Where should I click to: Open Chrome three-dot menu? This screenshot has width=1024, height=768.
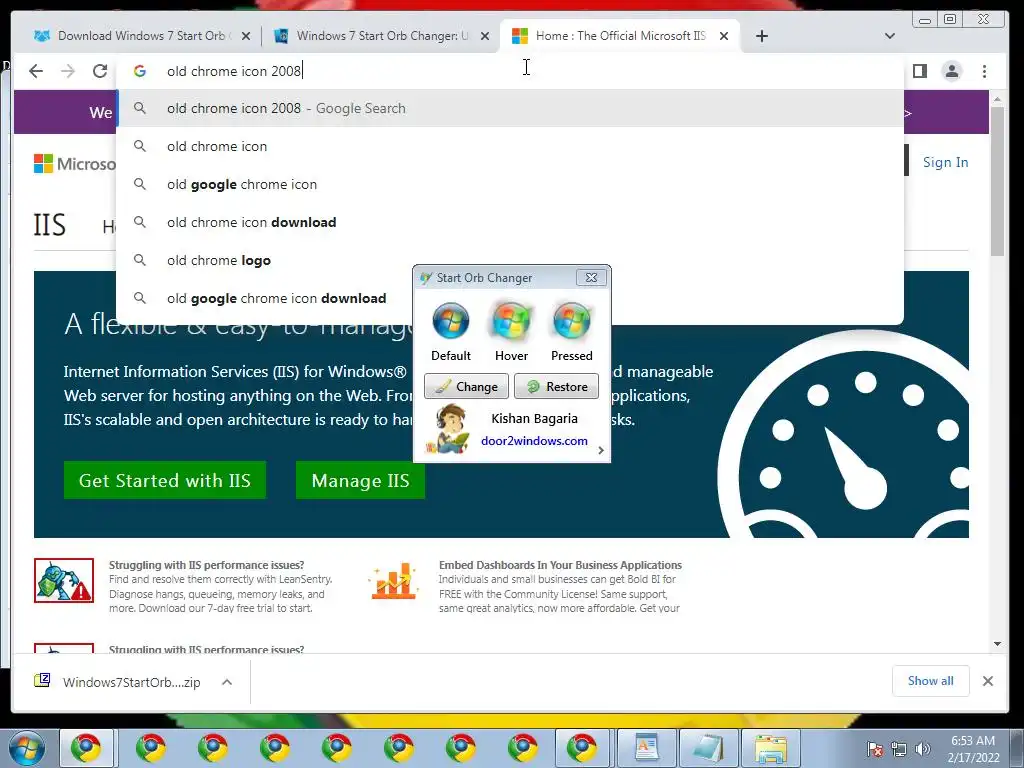point(984,71)
